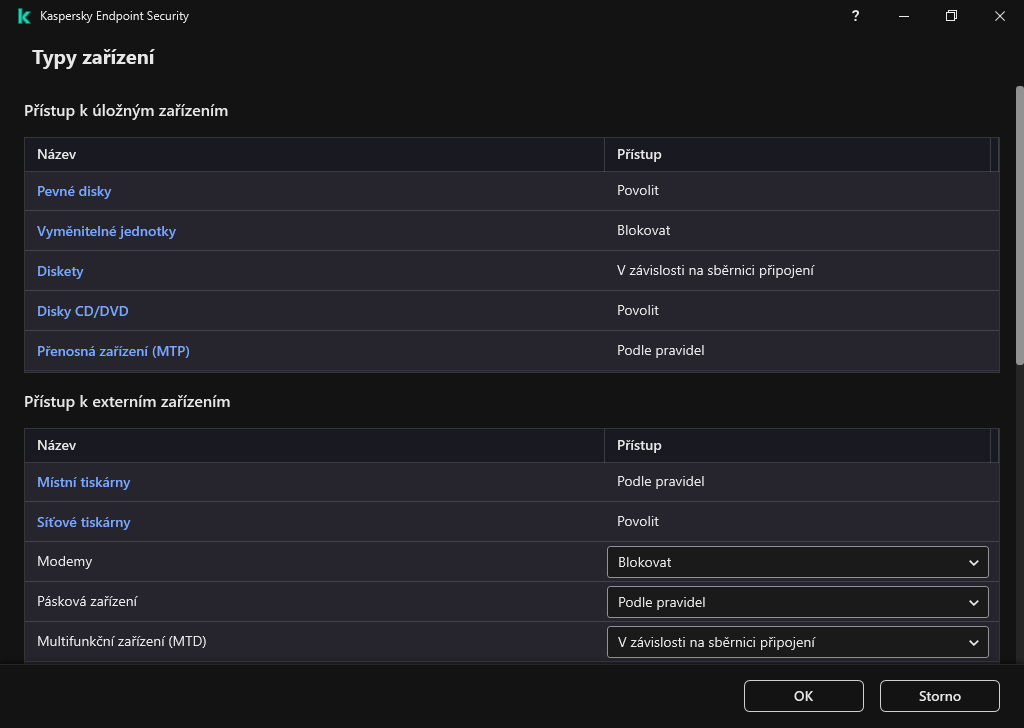Open the Disky CD/DVD settings link

click(82, 310)
